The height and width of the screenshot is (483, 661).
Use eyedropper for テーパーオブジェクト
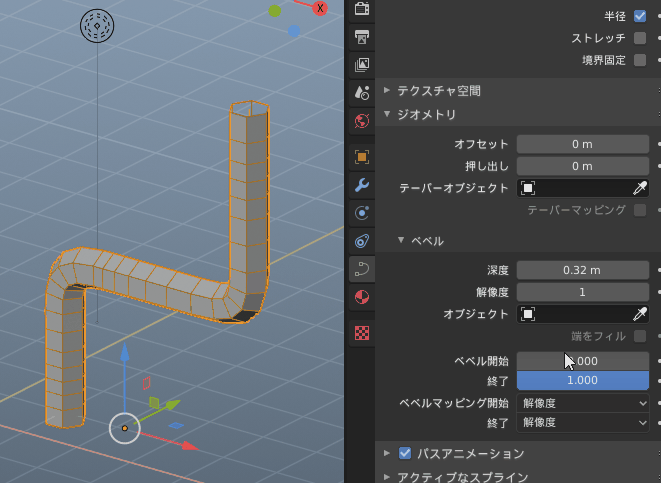(640, 188)
